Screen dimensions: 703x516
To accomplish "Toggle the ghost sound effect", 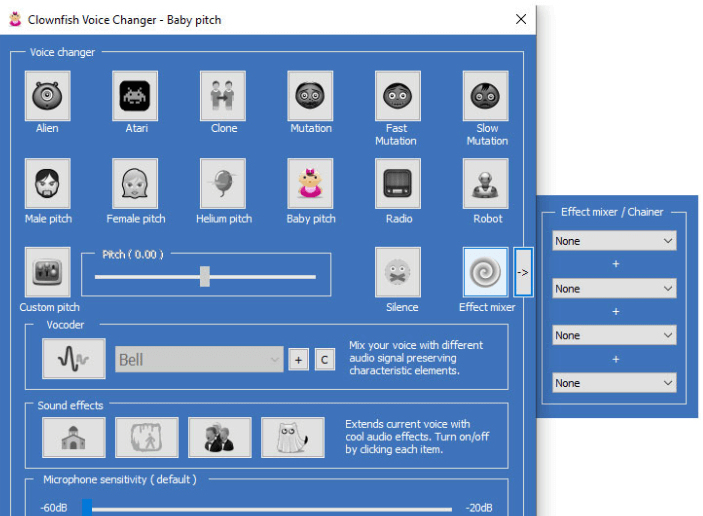I will [293, 438].
